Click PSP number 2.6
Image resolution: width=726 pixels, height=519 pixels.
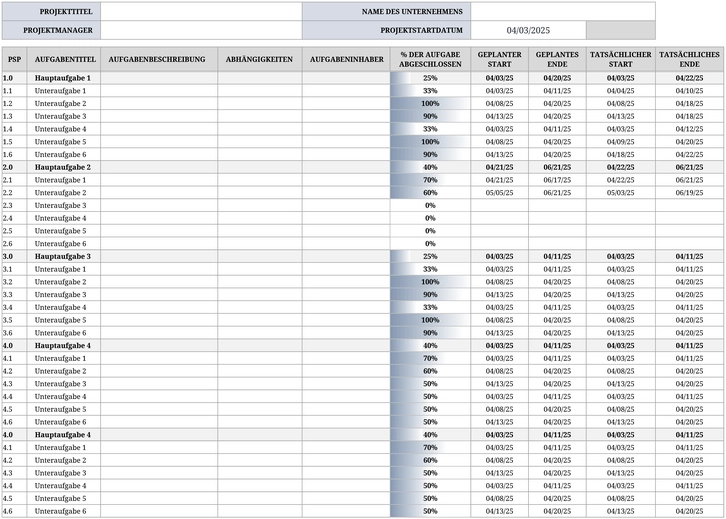click(14, 244)
